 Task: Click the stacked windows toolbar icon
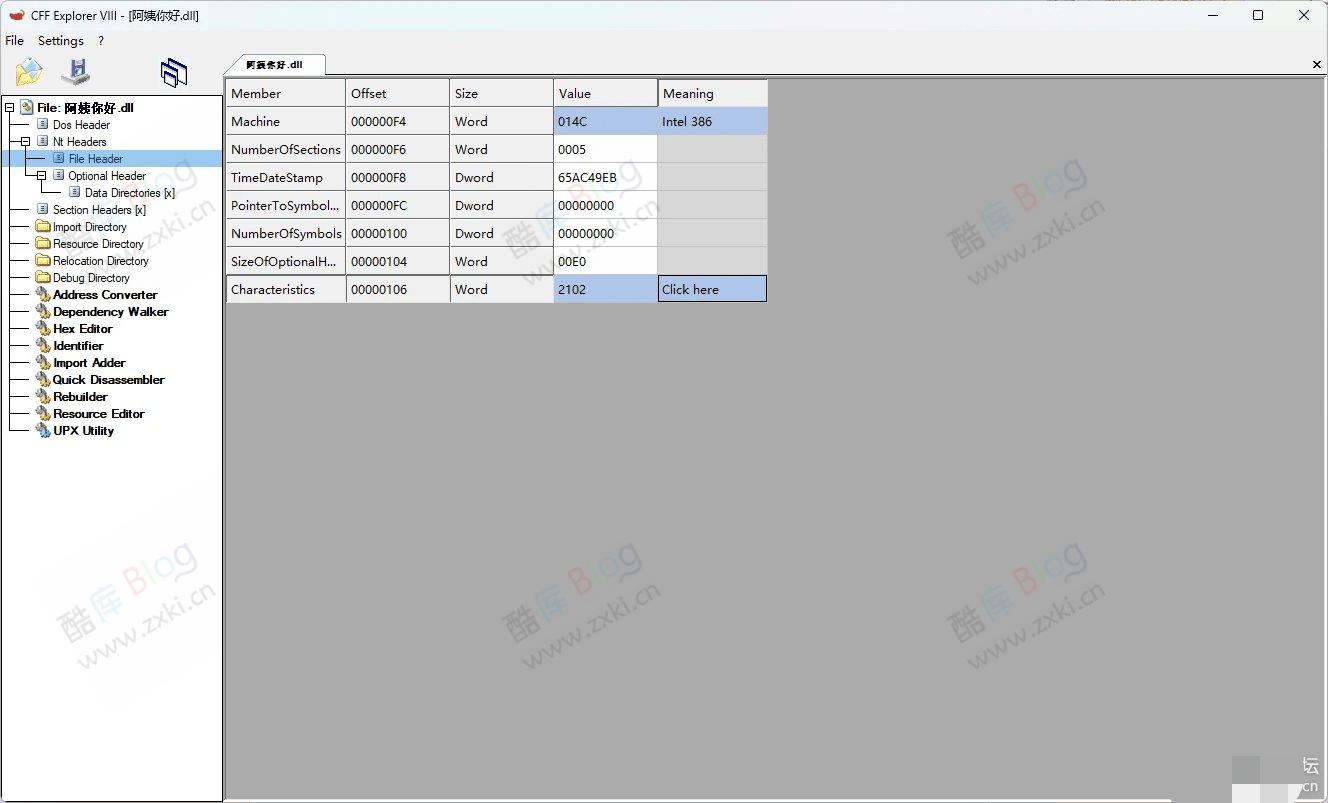coord(173,72)
